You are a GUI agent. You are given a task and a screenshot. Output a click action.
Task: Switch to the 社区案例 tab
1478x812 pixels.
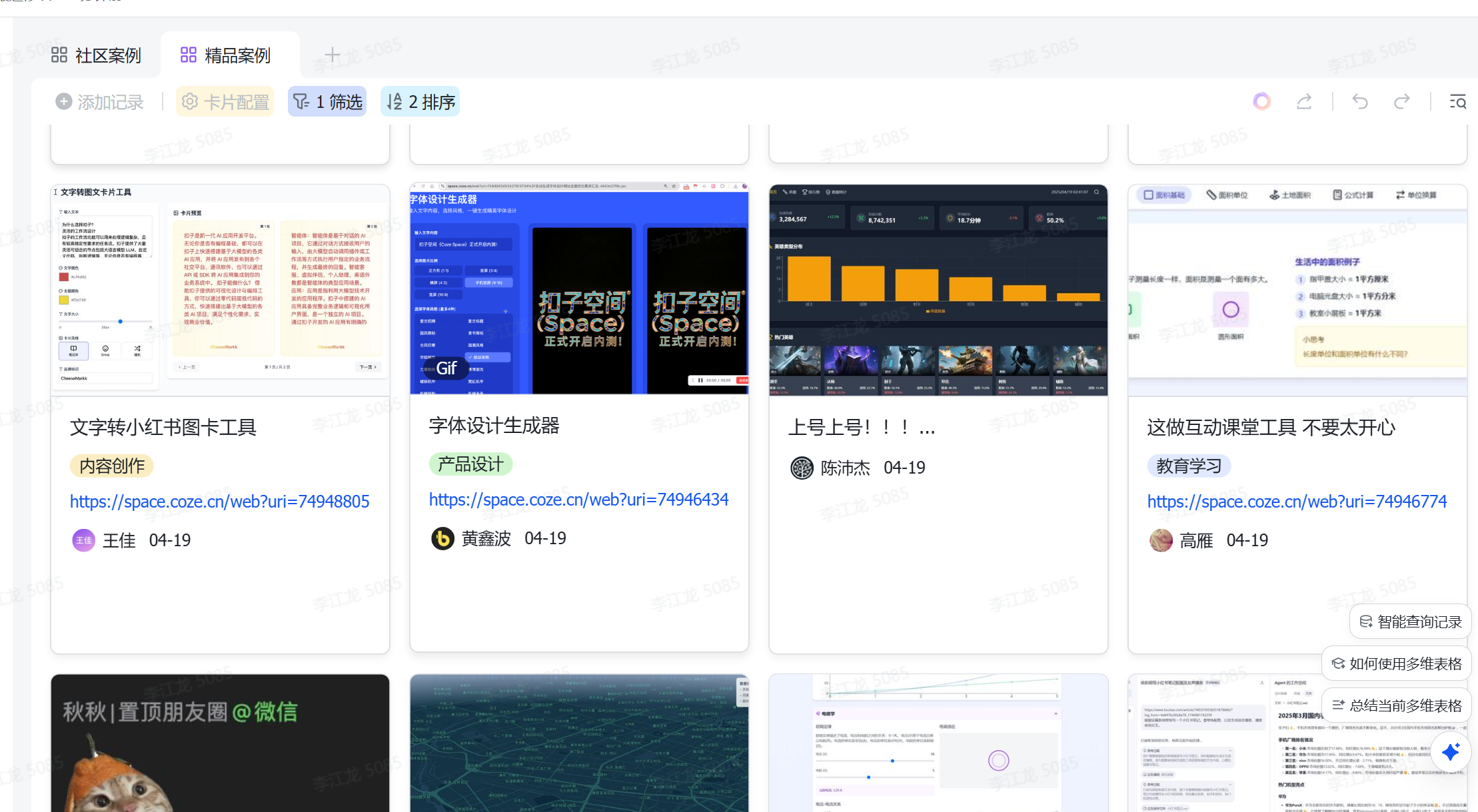(x=97, y=55)
